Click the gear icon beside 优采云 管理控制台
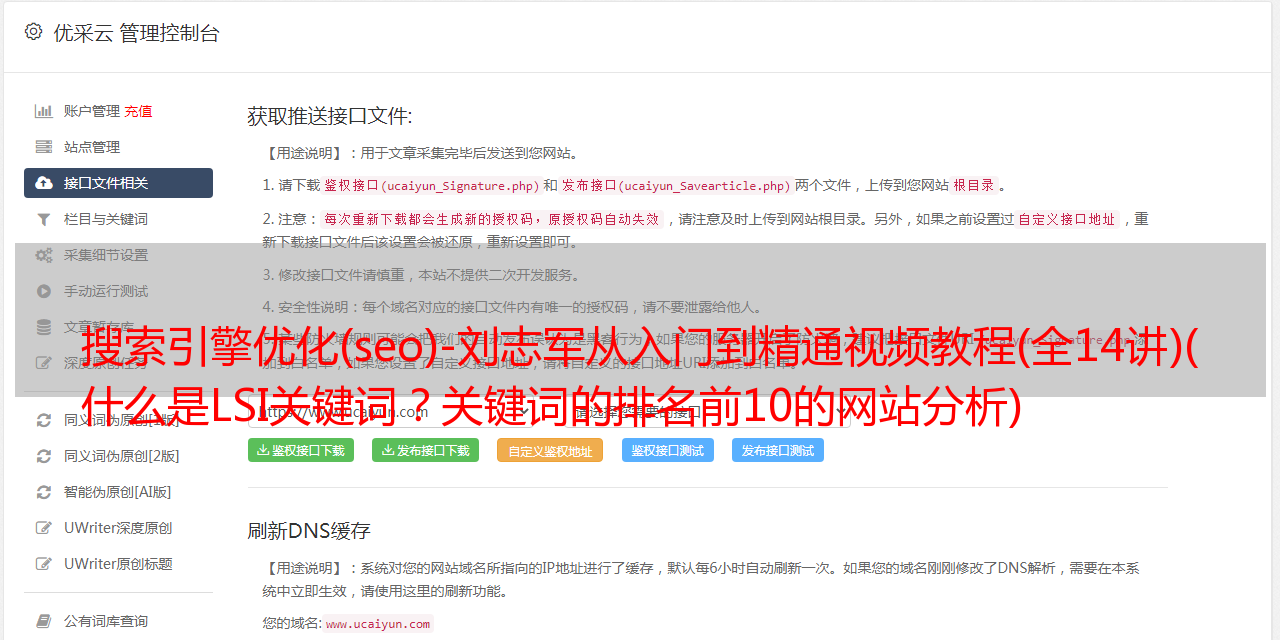The image size is (1280, 640). [34, 32]
